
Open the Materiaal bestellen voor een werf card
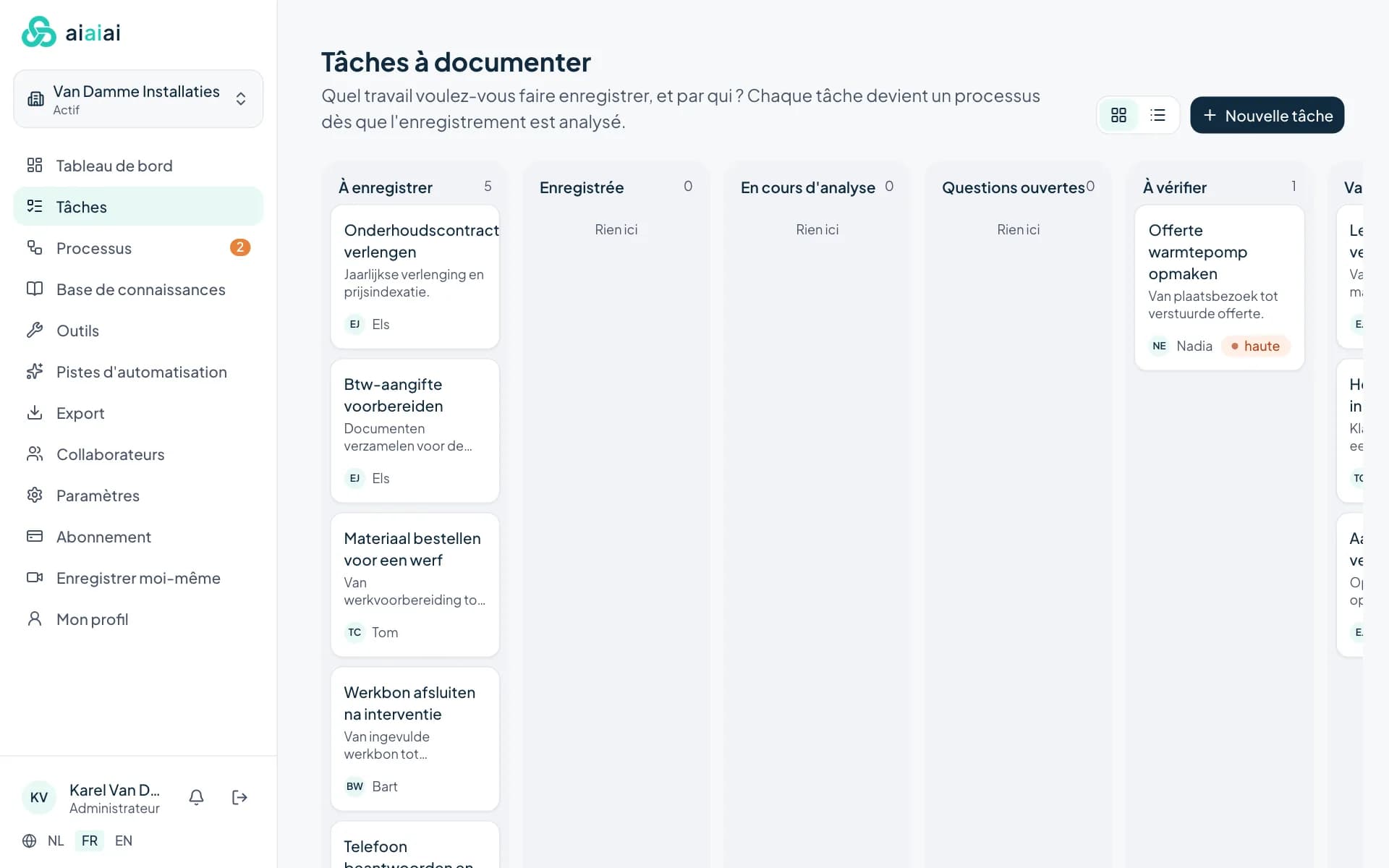(415, 584)
